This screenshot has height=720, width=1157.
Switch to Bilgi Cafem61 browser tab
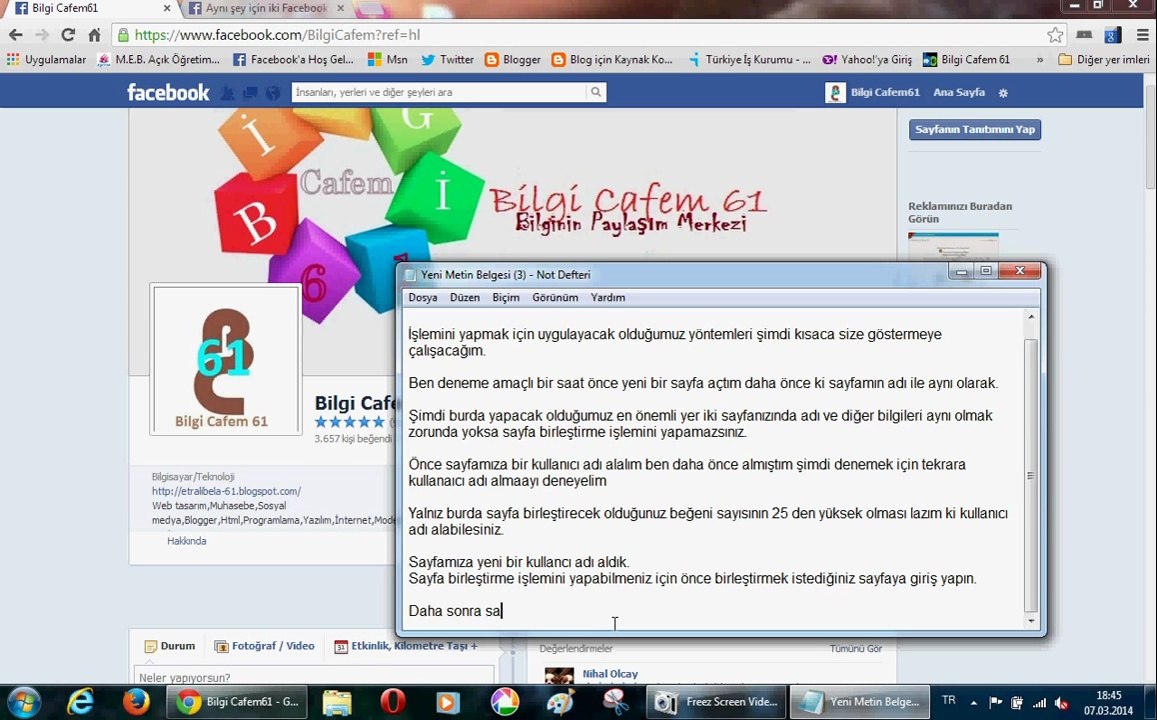coord(92,8)
